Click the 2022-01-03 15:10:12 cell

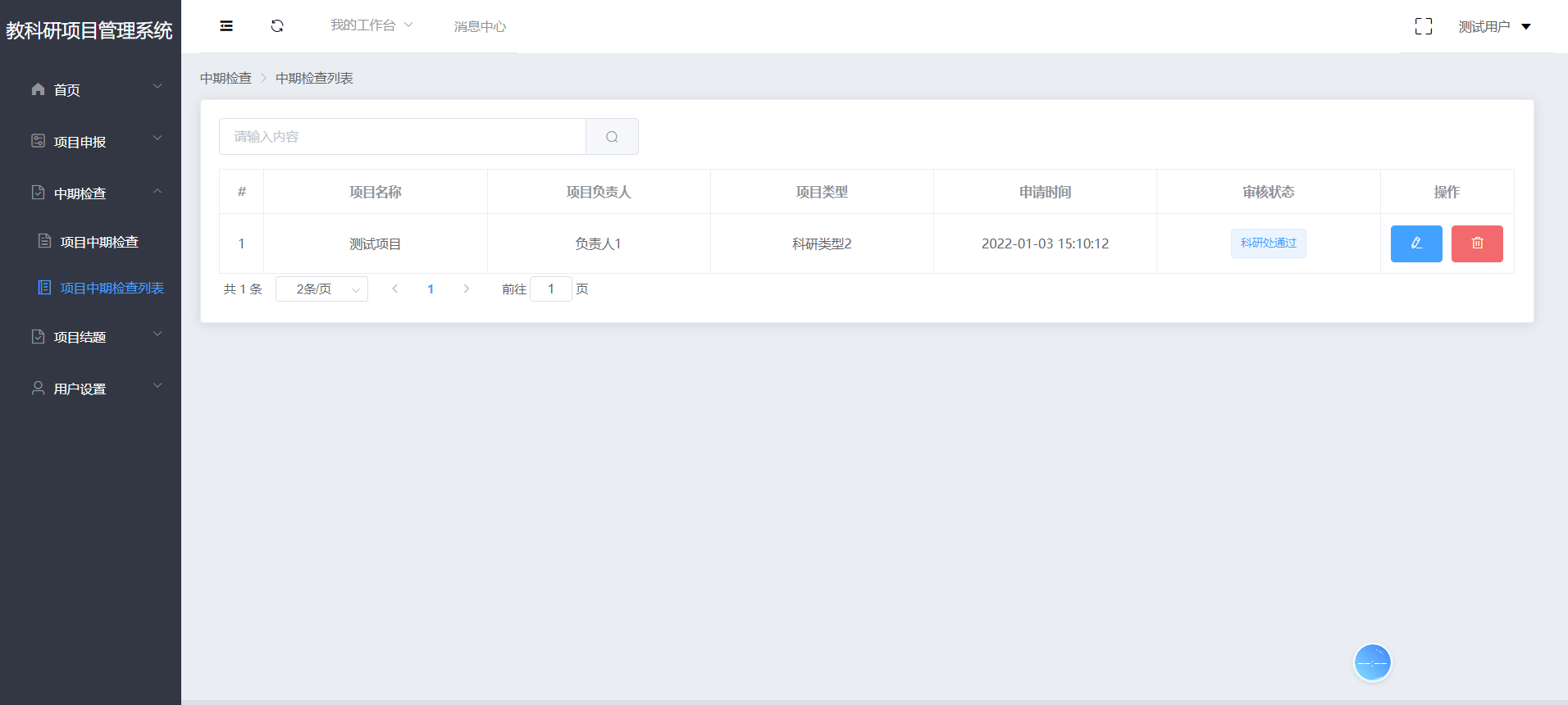point(1045,243)
